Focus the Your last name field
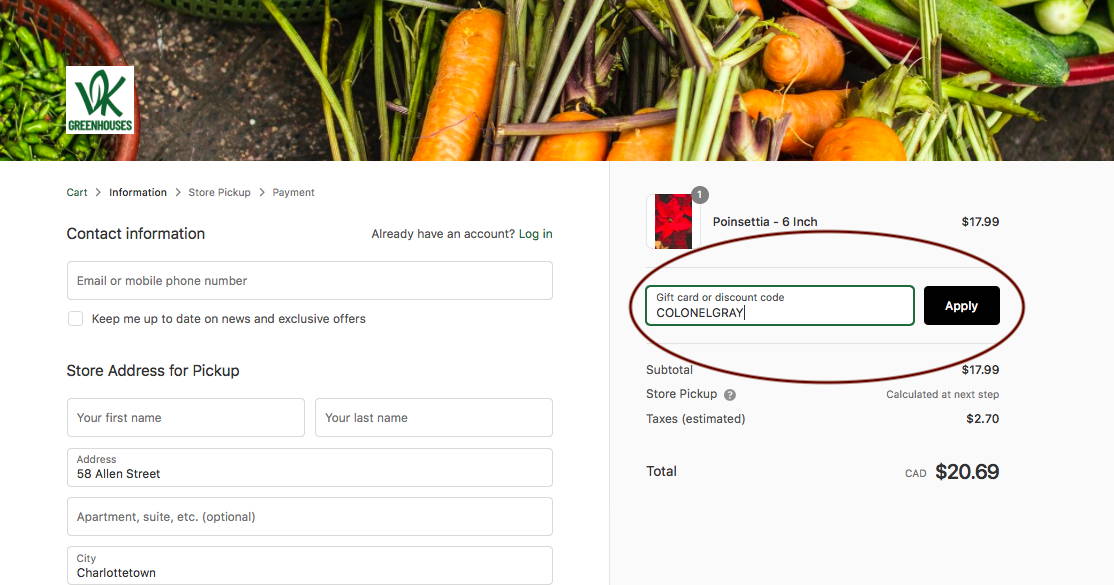The image size is (1114, 585). click(433, 417)
